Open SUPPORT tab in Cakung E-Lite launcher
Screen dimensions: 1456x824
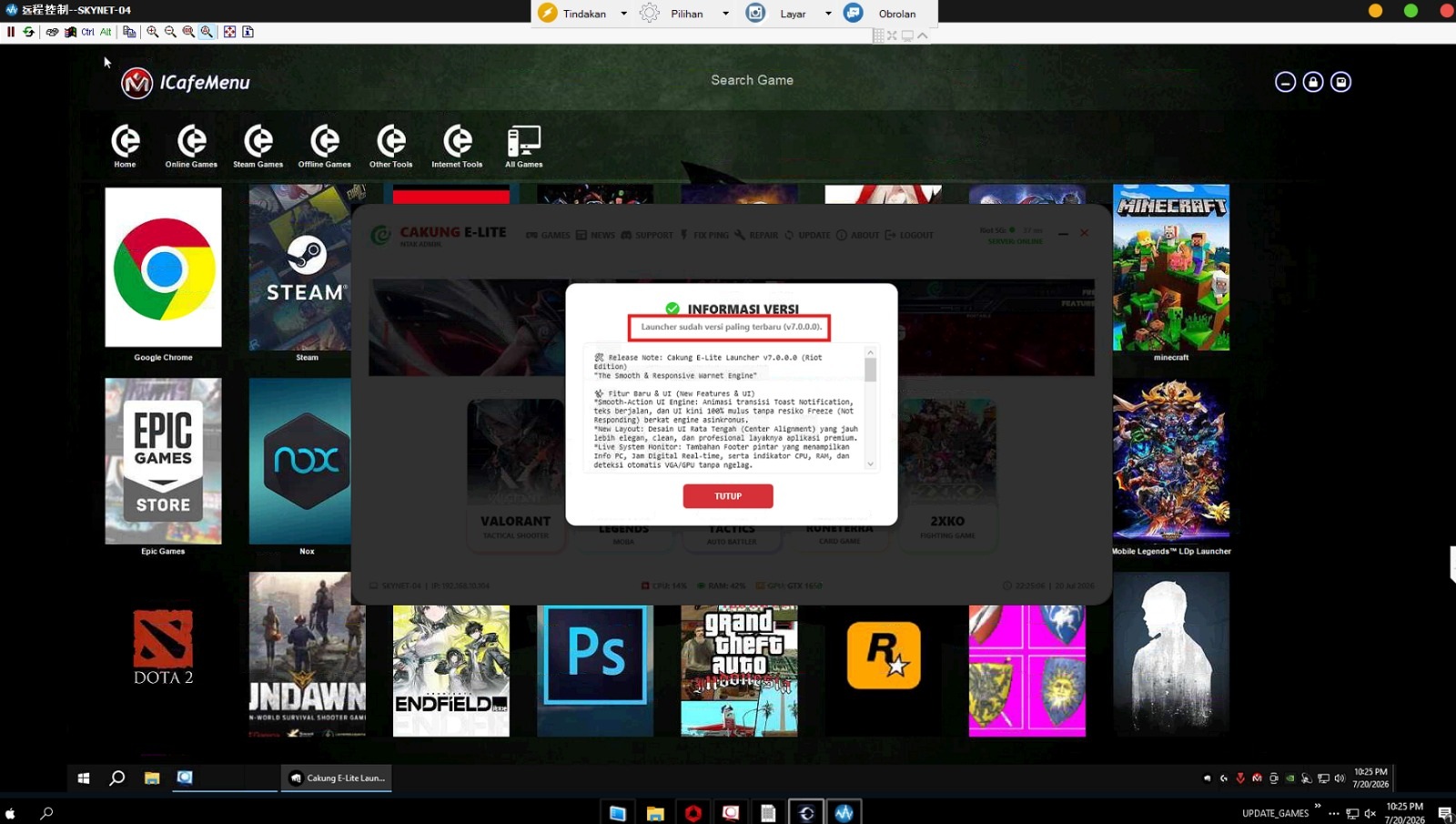point(647,235)
